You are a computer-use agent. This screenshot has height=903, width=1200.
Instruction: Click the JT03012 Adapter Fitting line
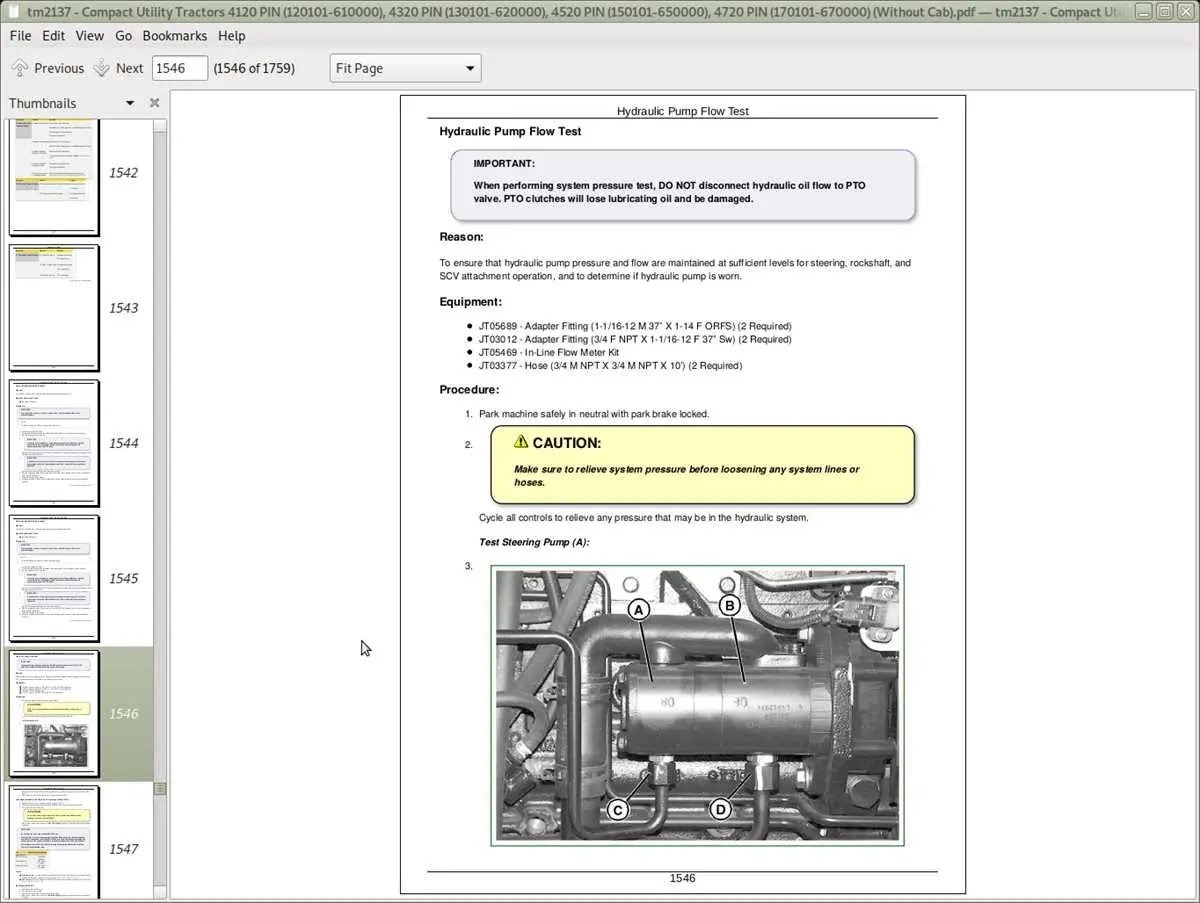click(634, 339)
